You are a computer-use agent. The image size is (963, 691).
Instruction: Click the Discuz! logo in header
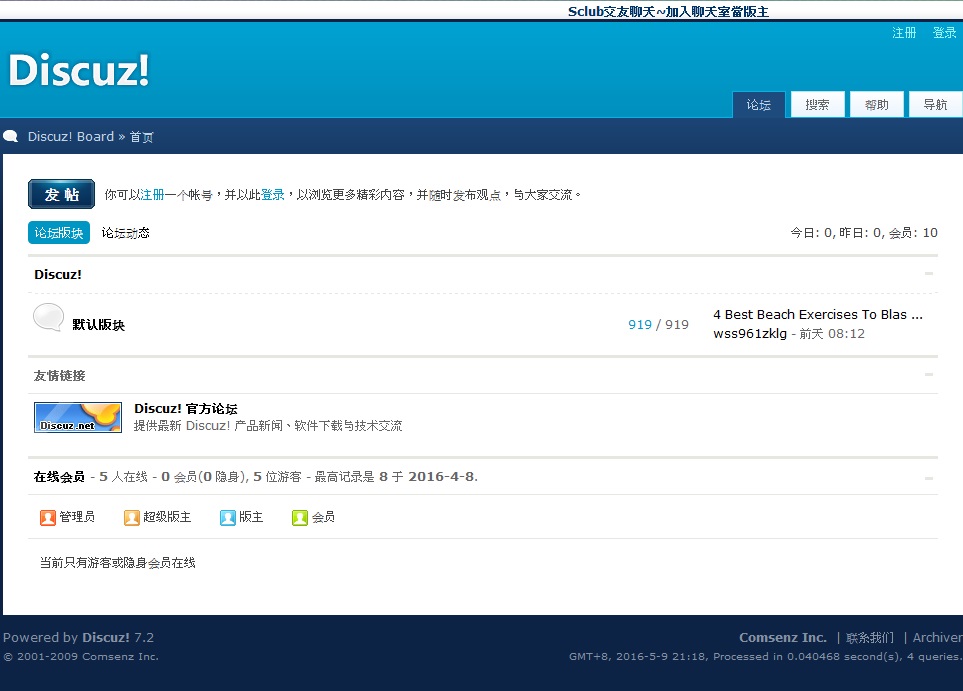(79, 69)
